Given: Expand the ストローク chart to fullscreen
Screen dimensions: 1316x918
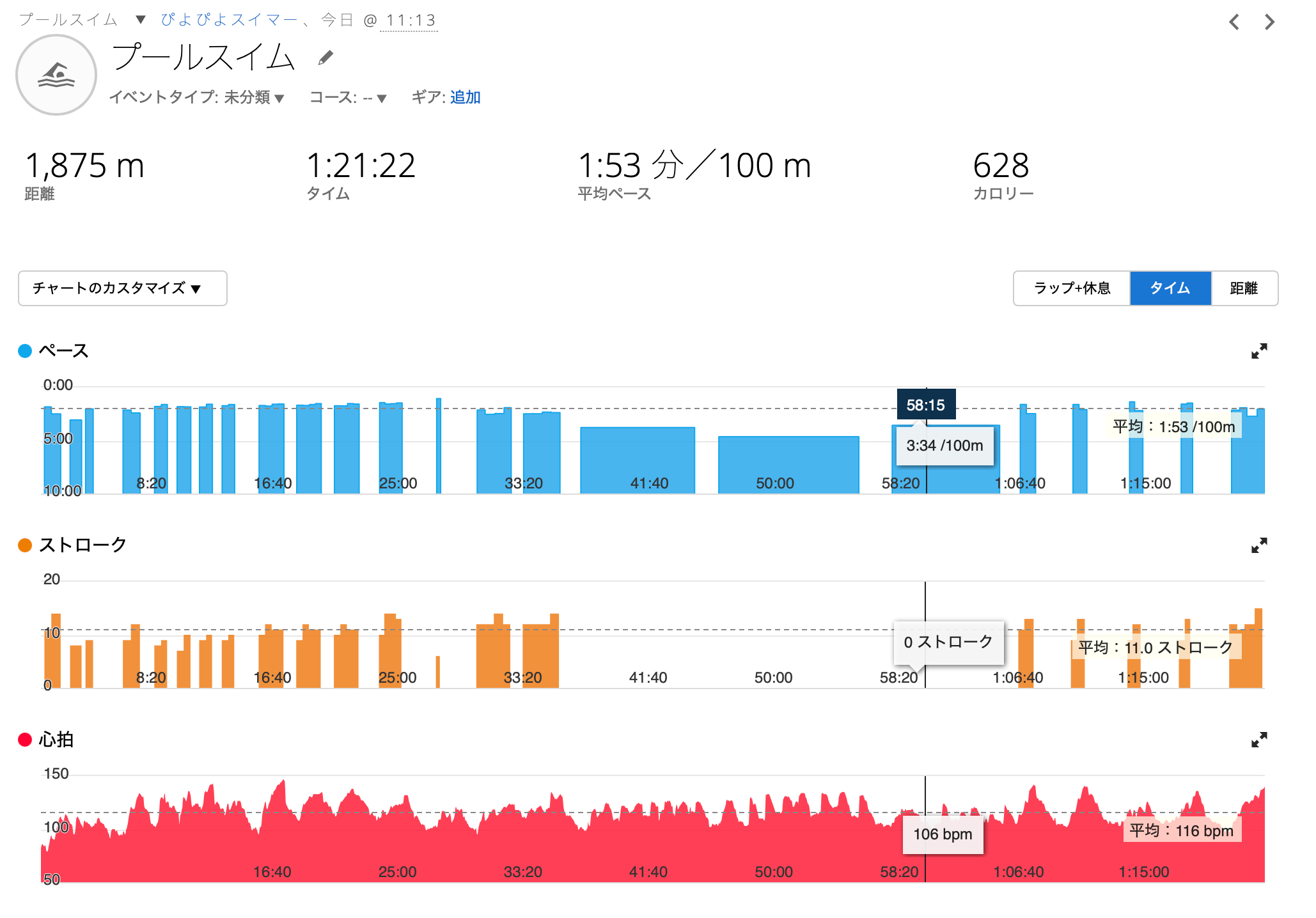Looking at the screenshot, I should pos(1258,545).
